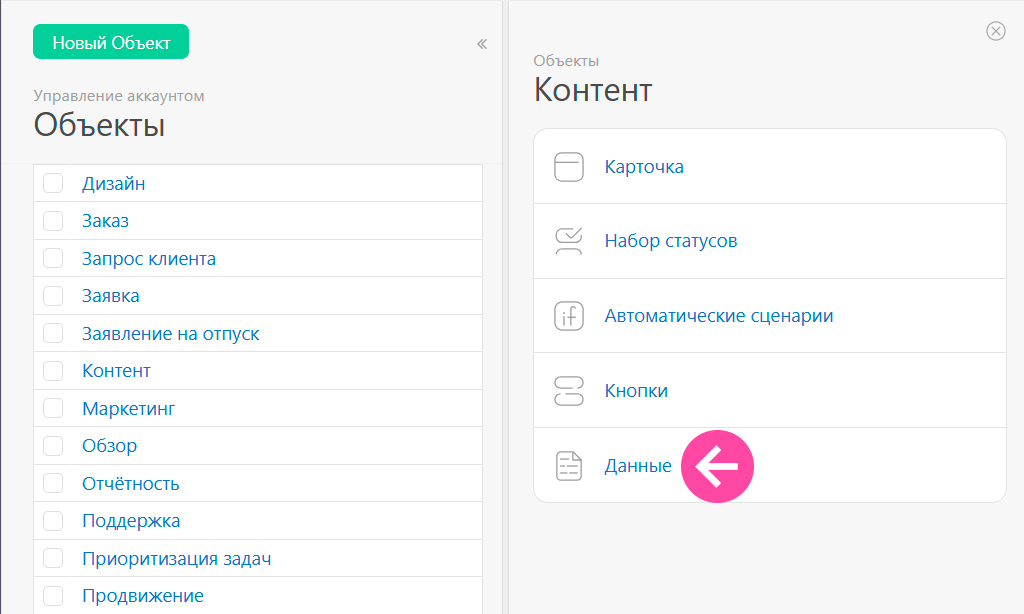The image size is (1024, 614).
Task: Collapse the Объекты sidebar with double chevron
Action: [482, 44]
